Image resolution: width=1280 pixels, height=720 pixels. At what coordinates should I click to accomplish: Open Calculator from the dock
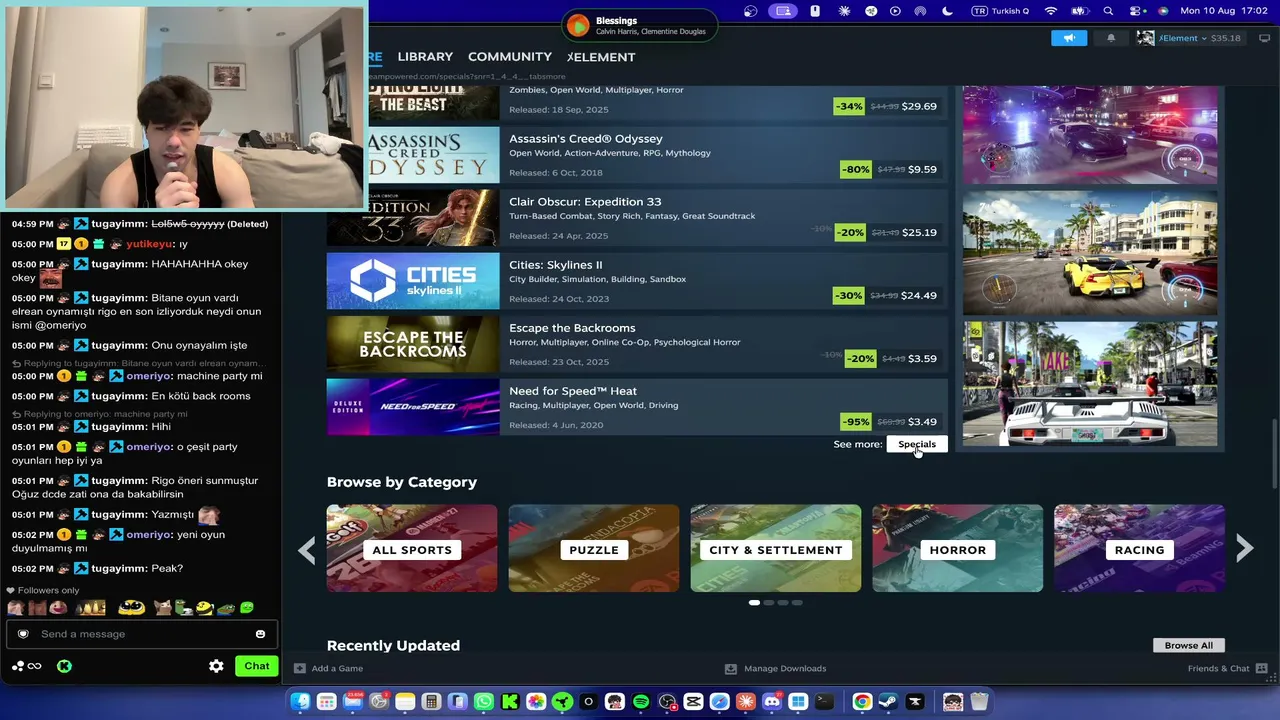[431, 702]
